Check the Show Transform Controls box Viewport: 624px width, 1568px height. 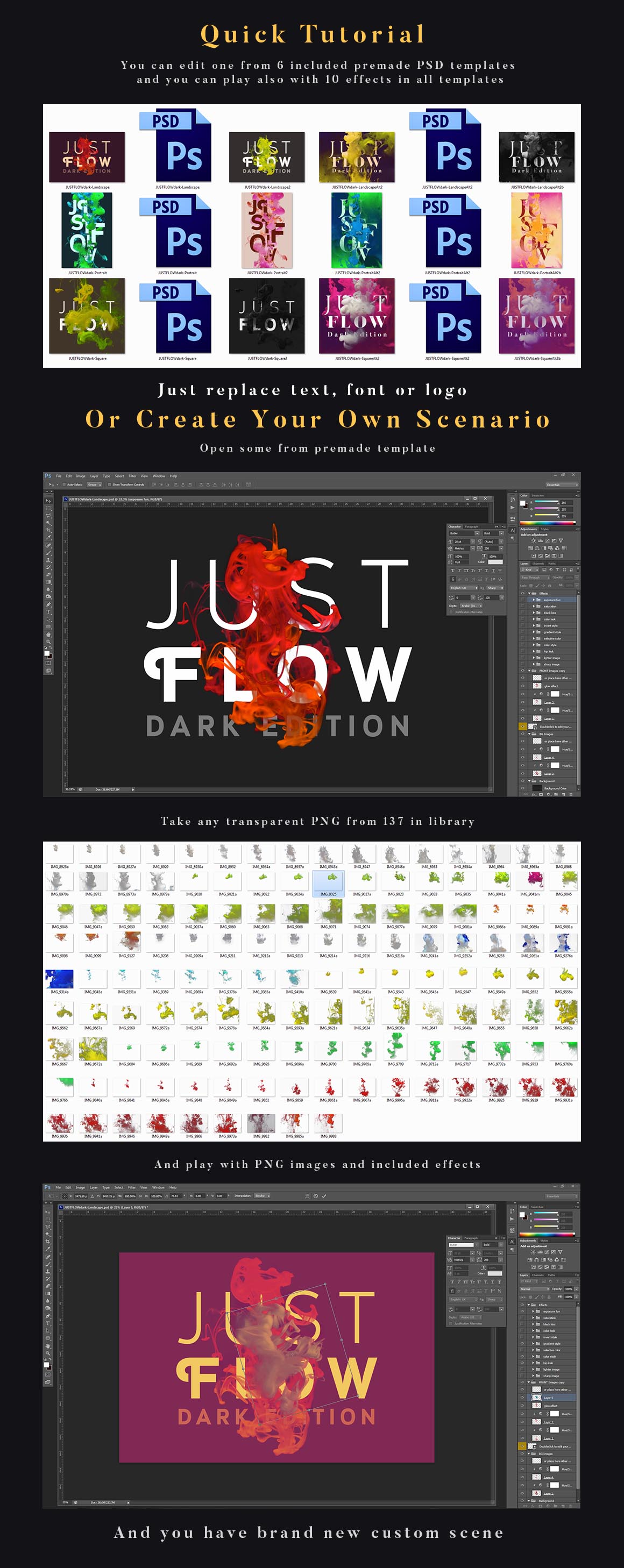pyautogui.click(x=110, y=484)
